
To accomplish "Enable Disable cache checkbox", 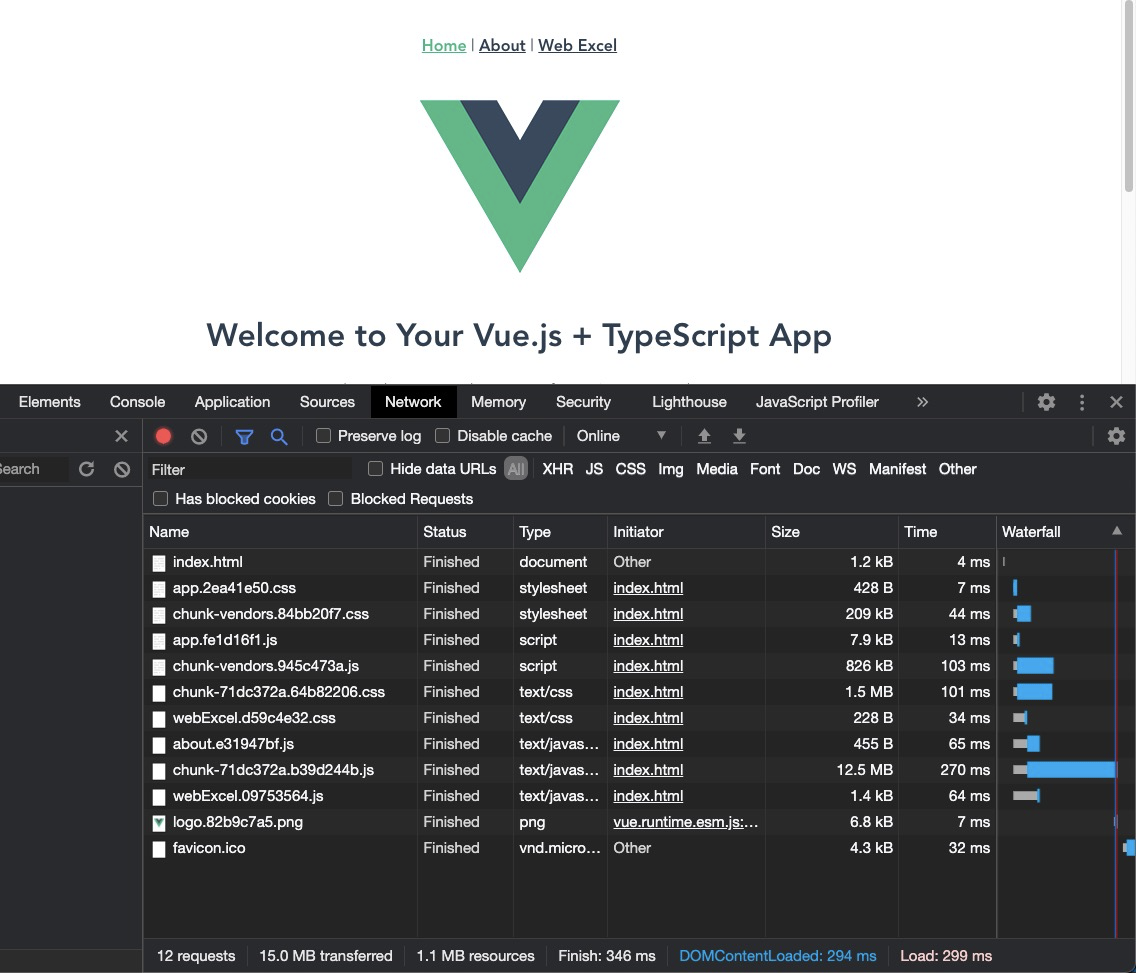I will 442,435.
